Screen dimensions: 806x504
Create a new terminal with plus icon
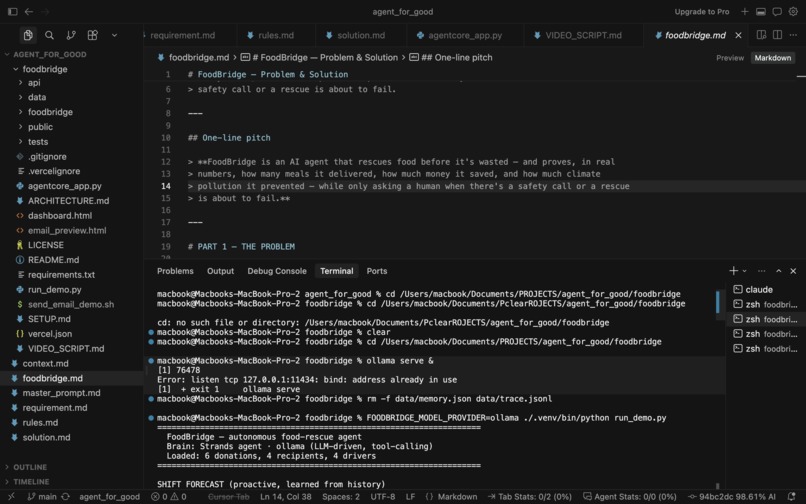click(x=734, y=271)
